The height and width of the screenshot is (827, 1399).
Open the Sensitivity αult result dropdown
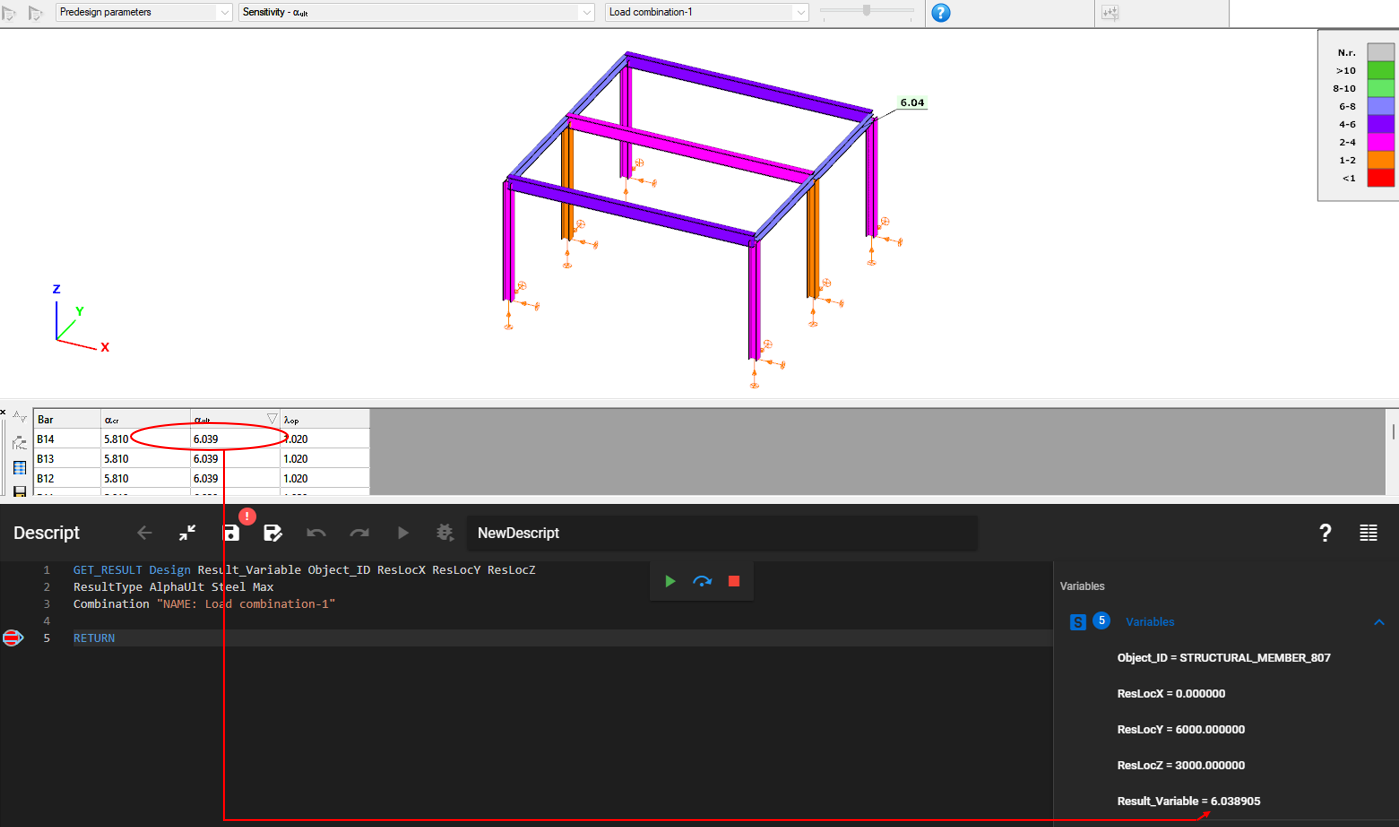tap(418, 12)
